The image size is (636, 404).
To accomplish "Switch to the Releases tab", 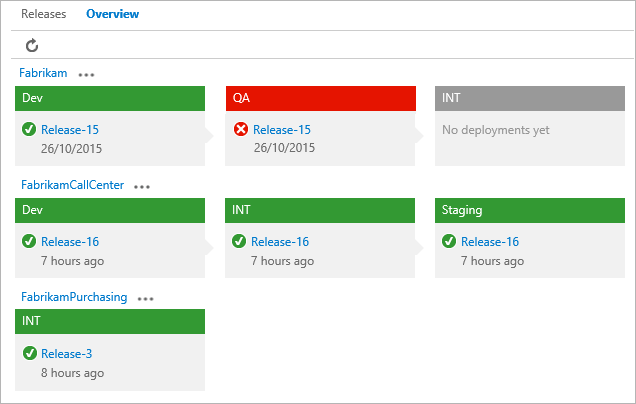I will [43, 14].
